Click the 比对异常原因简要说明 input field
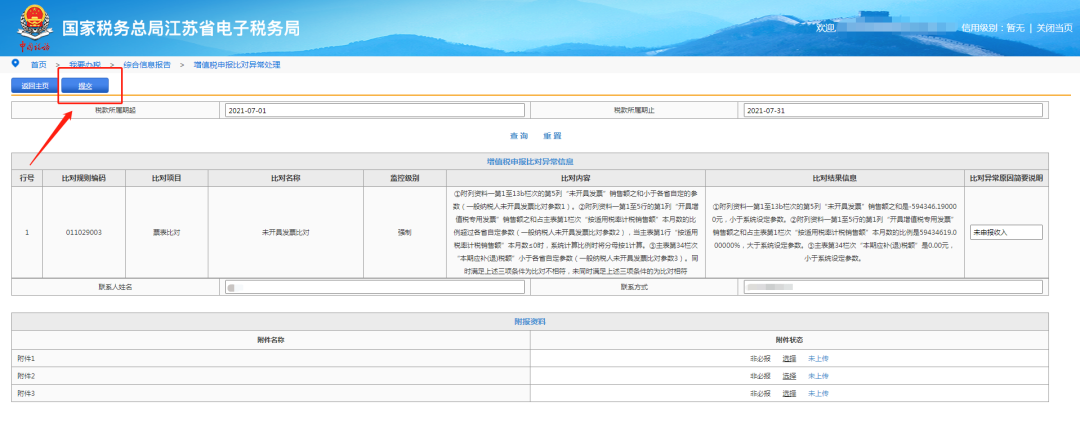Viewport: 1080px width, 446px height. click(x=1006, y=233)
